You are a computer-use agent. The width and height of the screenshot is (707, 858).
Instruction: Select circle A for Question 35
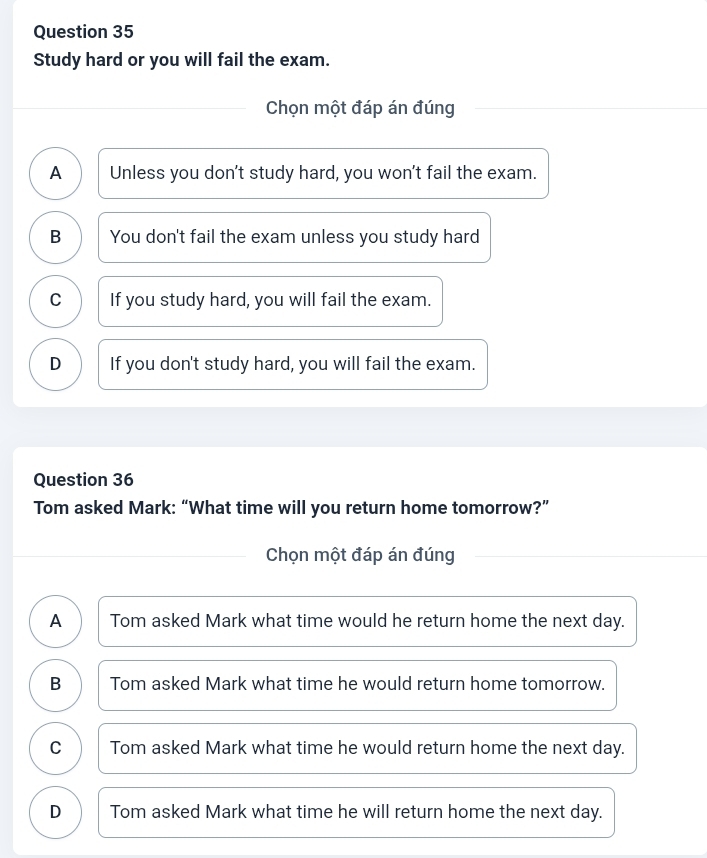click(55, 173)
